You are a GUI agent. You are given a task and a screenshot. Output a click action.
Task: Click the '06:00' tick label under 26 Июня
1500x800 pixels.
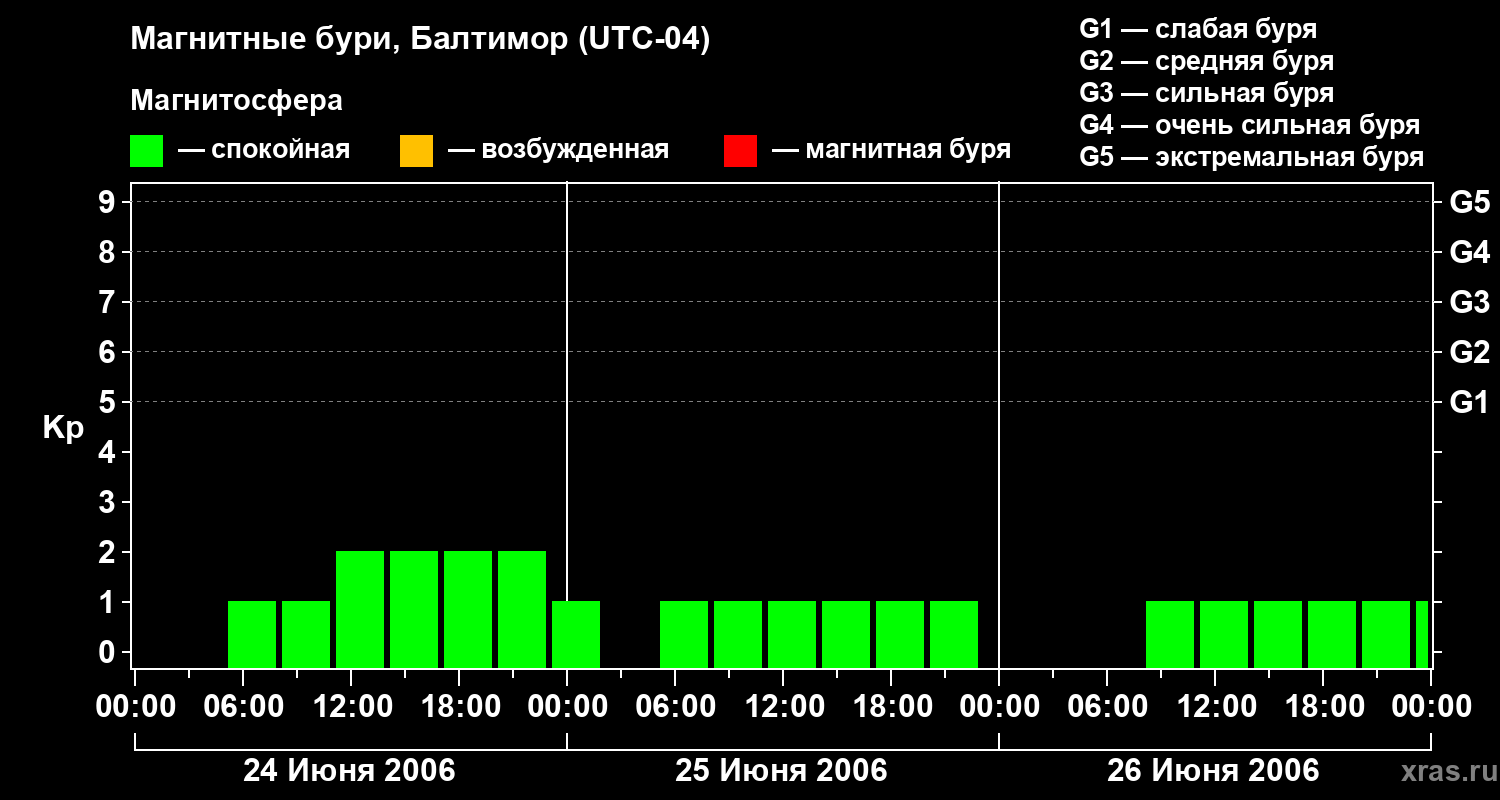[x=1107, y=707]
